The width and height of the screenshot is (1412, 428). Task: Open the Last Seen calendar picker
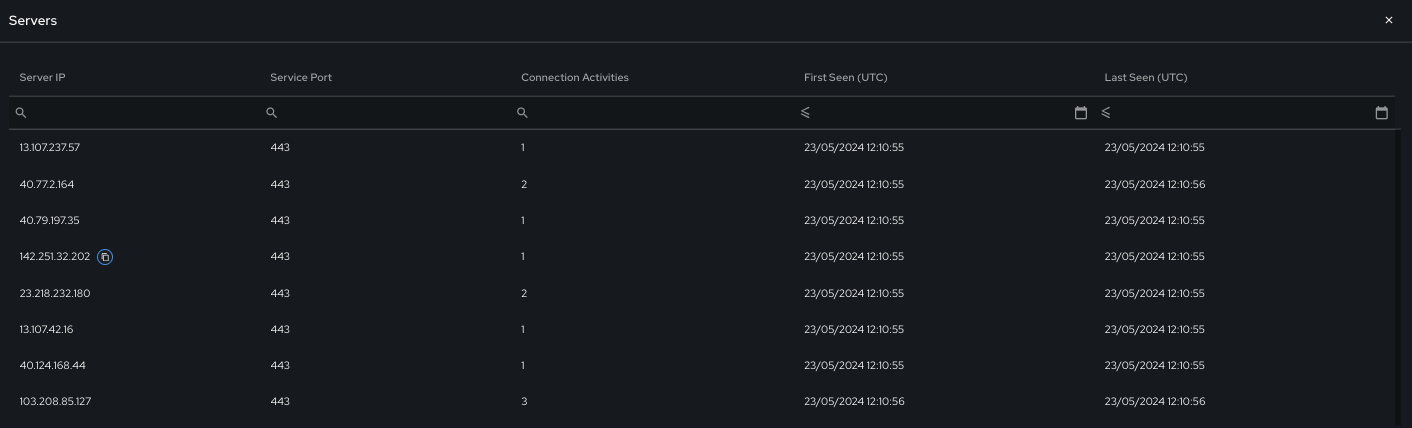click(x=1381, y=113)
